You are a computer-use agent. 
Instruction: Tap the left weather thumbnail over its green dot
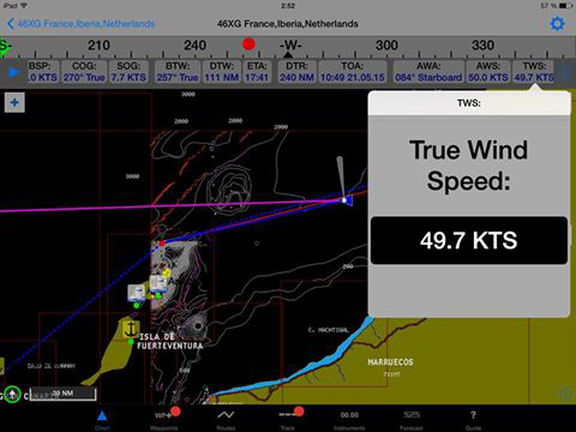pyautogui.click(x=136, y=293)
